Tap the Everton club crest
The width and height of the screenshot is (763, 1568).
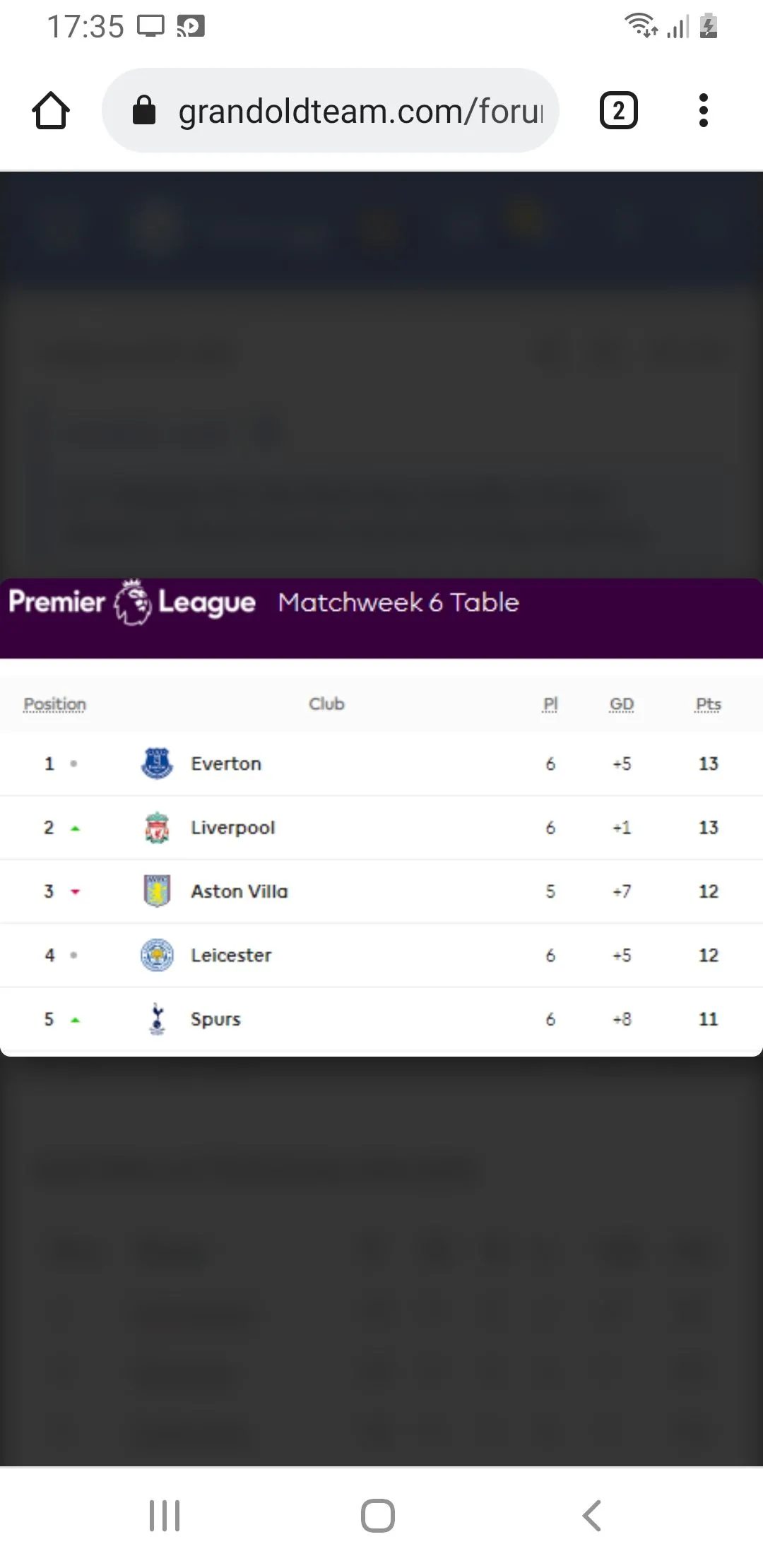tap(157, 764)
